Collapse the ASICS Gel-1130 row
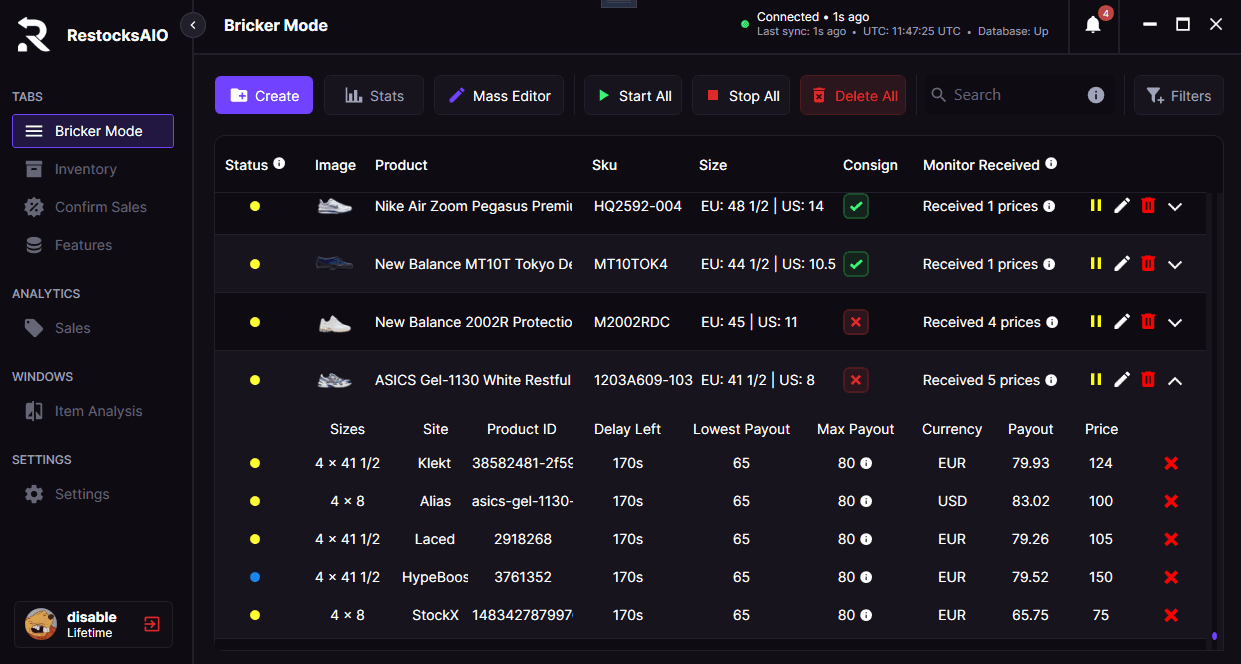The height and width of the screenshot is (664, 1241). click(x=1175, y=380)
